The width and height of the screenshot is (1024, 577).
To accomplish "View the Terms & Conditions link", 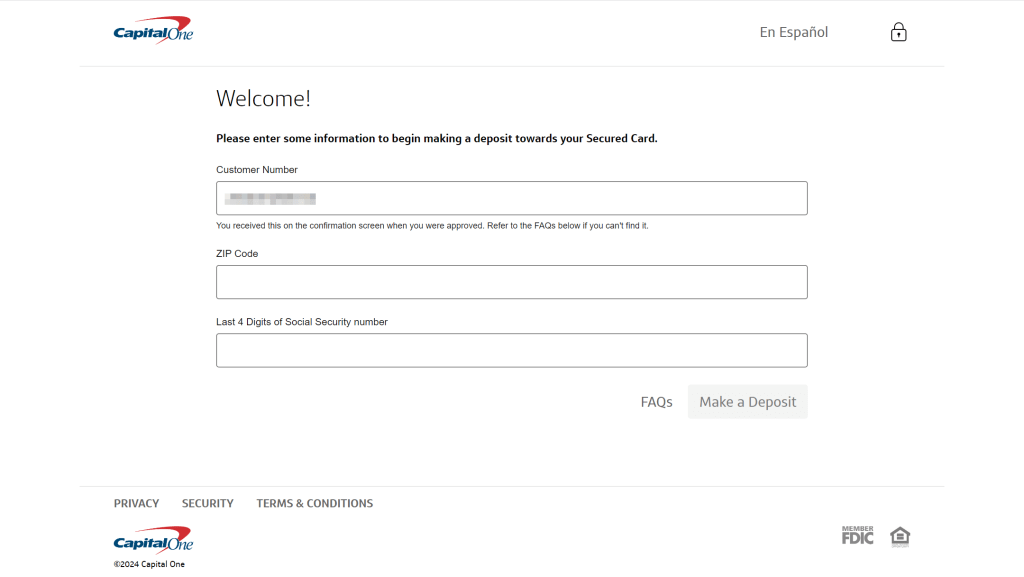I will click(x=315, y=503).
